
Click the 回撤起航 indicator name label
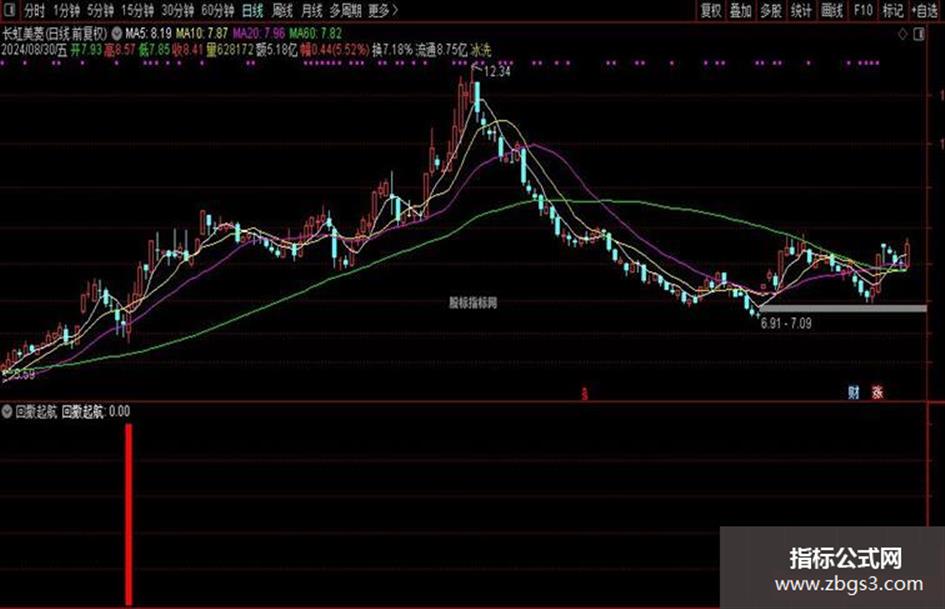coord(36,412)
